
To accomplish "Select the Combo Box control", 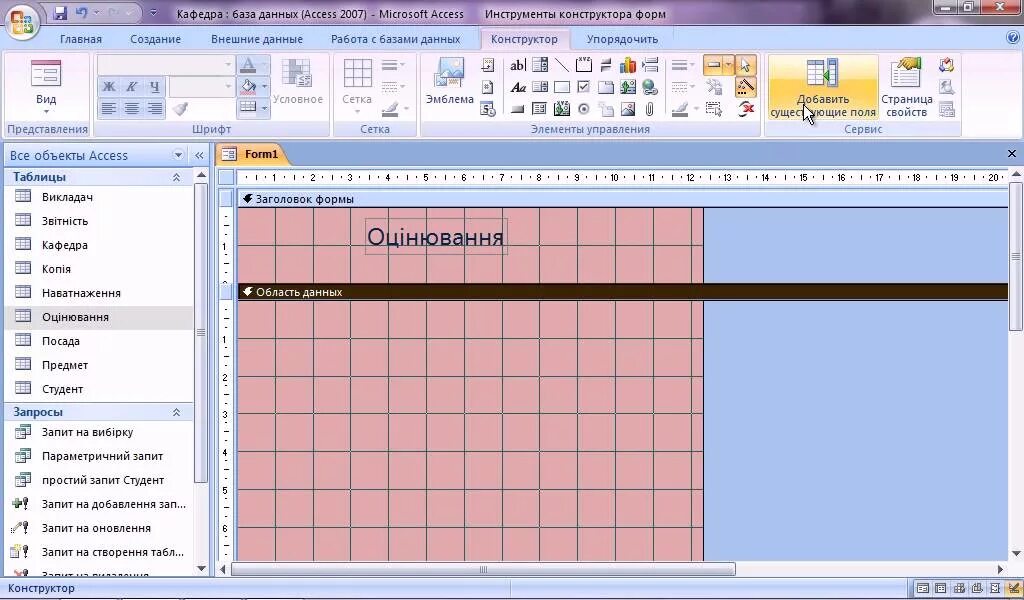I will coord(540,65).
